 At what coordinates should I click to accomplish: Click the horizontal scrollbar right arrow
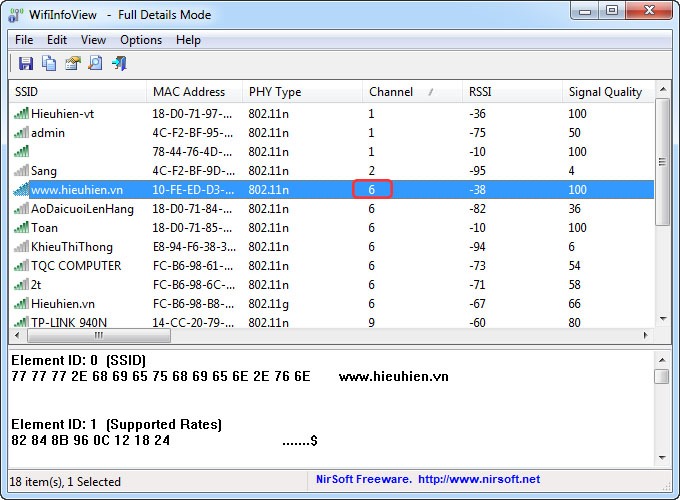647,337
